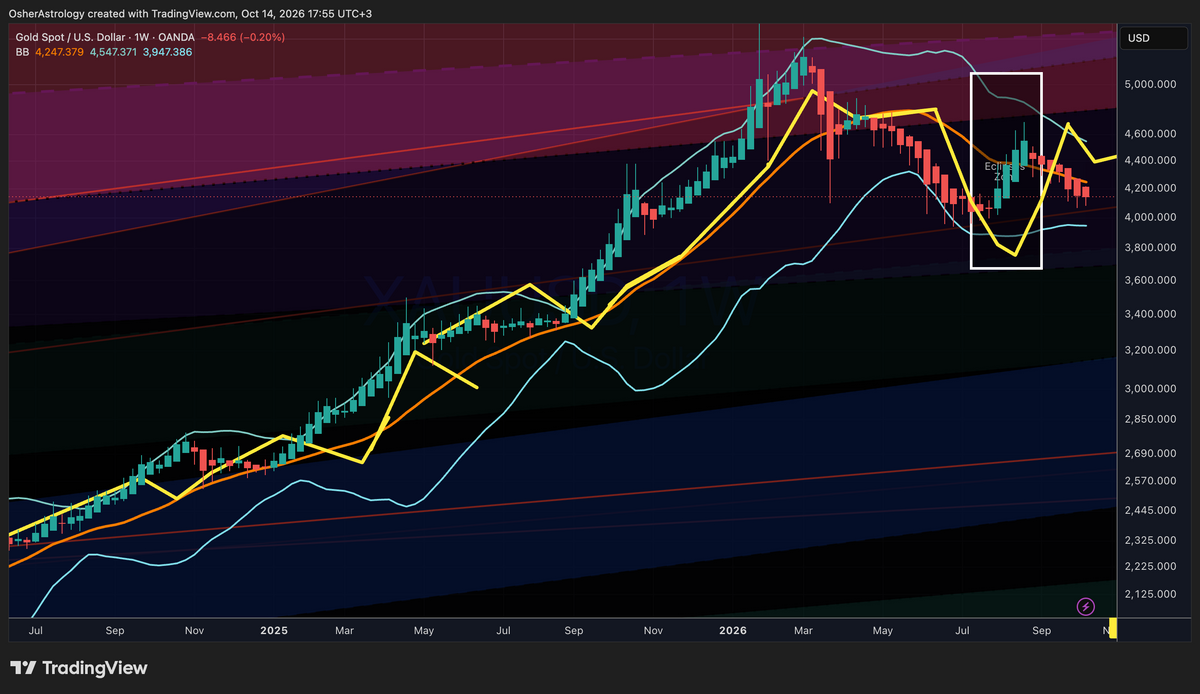Click the 3,800.000 price axis label
The width and height of the screenshot is (1200, 694).
coord(1148,248)
